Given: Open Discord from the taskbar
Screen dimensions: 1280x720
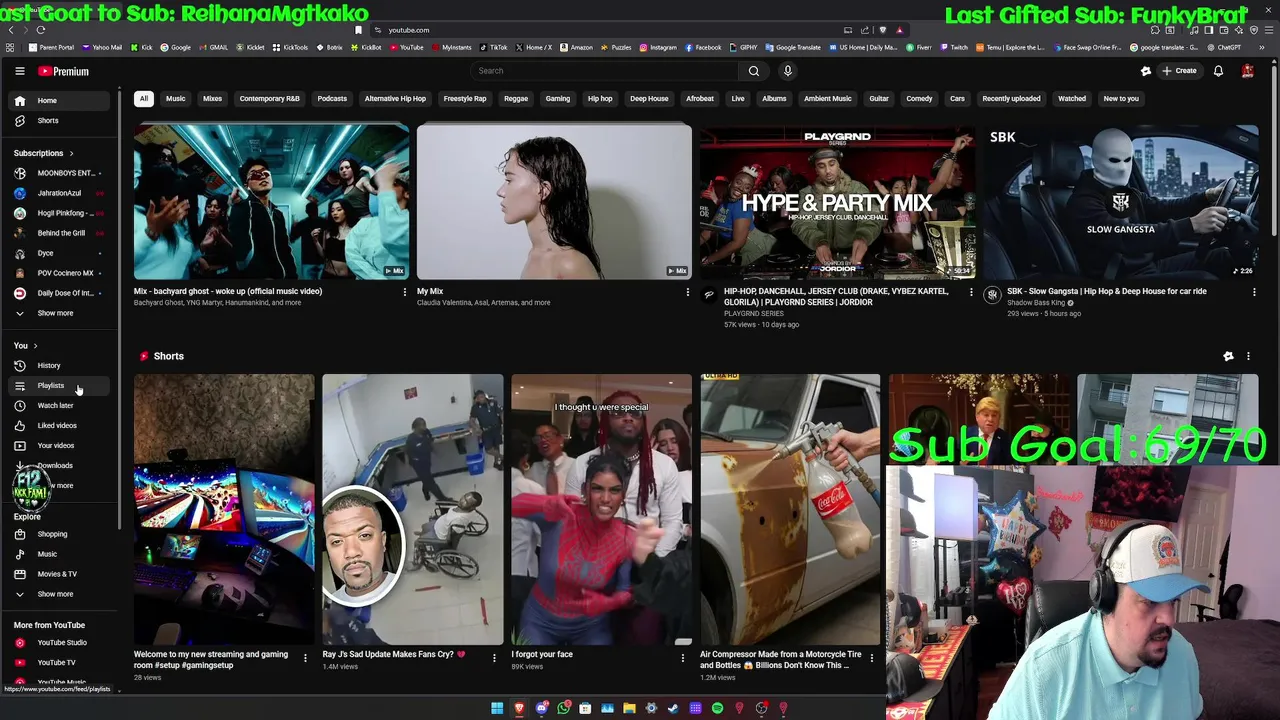Looking at the screenshot, I should tap(541, 709).
